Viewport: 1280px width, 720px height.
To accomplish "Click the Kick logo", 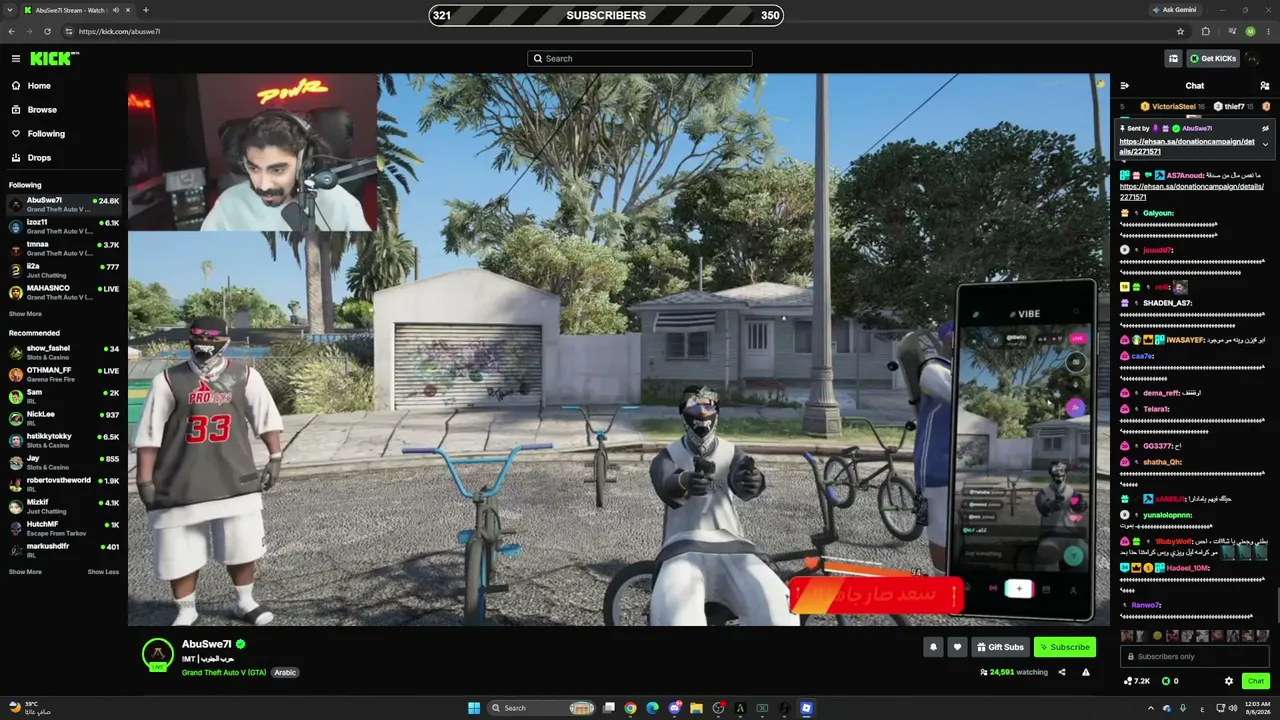I will coord(53,58).
